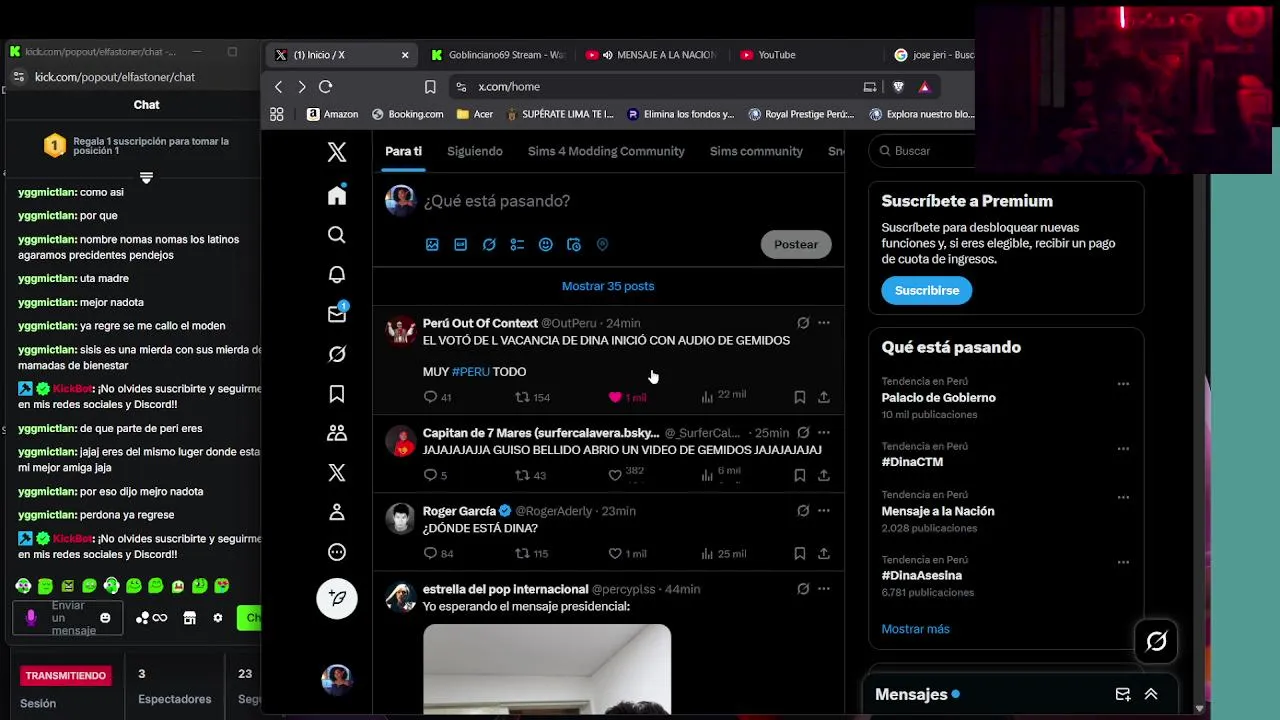Open the #PERU hashtag link
This screenshot has width=1280, height=720.
[x=470, y=371]
